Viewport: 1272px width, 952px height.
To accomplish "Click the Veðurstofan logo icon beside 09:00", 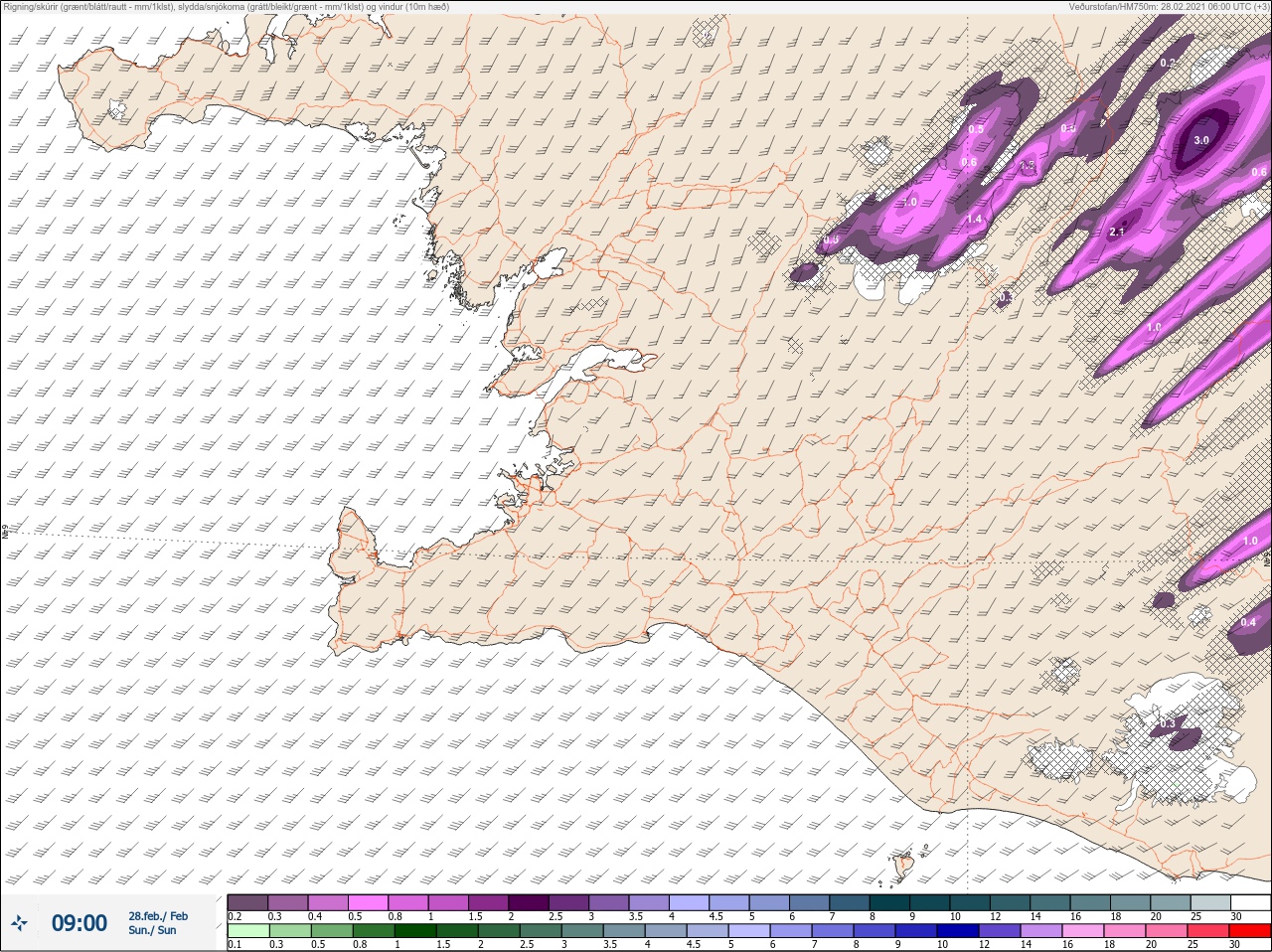I will tap(19, 924).
